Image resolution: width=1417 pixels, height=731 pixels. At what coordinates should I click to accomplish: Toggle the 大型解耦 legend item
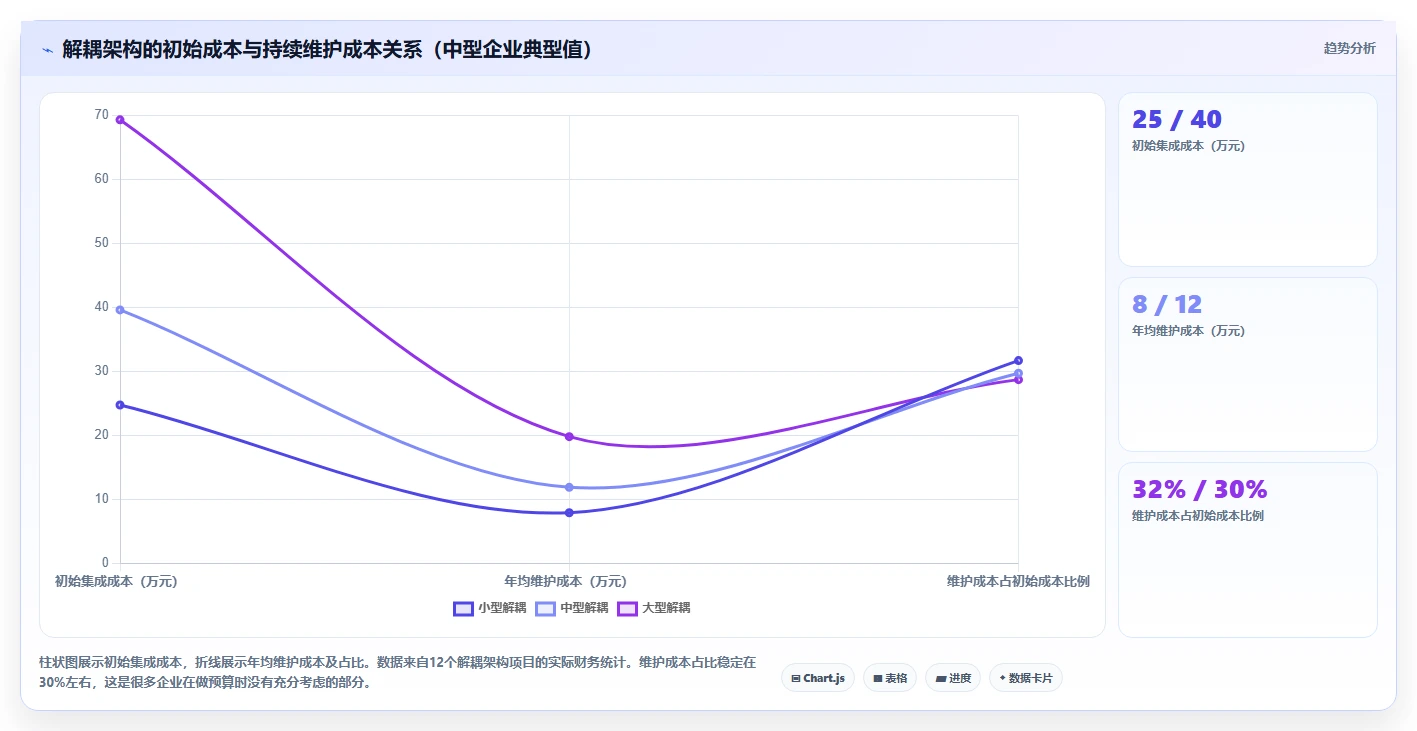point(654,608)
